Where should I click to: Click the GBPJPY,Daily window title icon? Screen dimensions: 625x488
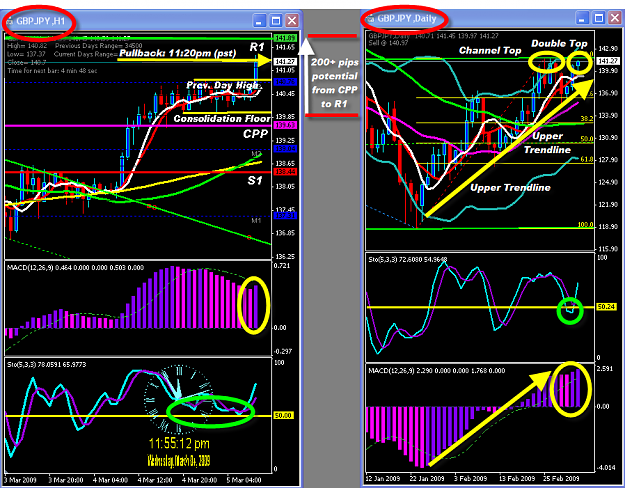(371, 19)
